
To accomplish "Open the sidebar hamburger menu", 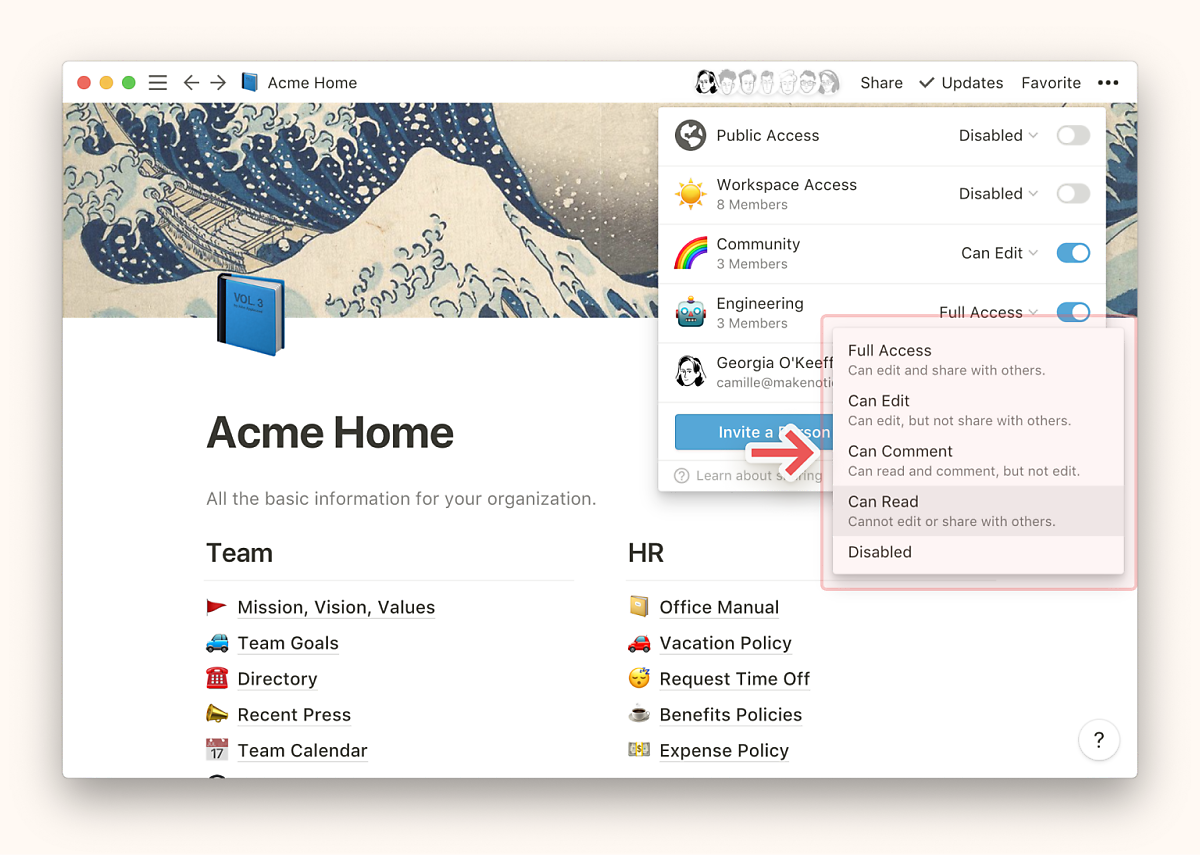I will [158, 83].
